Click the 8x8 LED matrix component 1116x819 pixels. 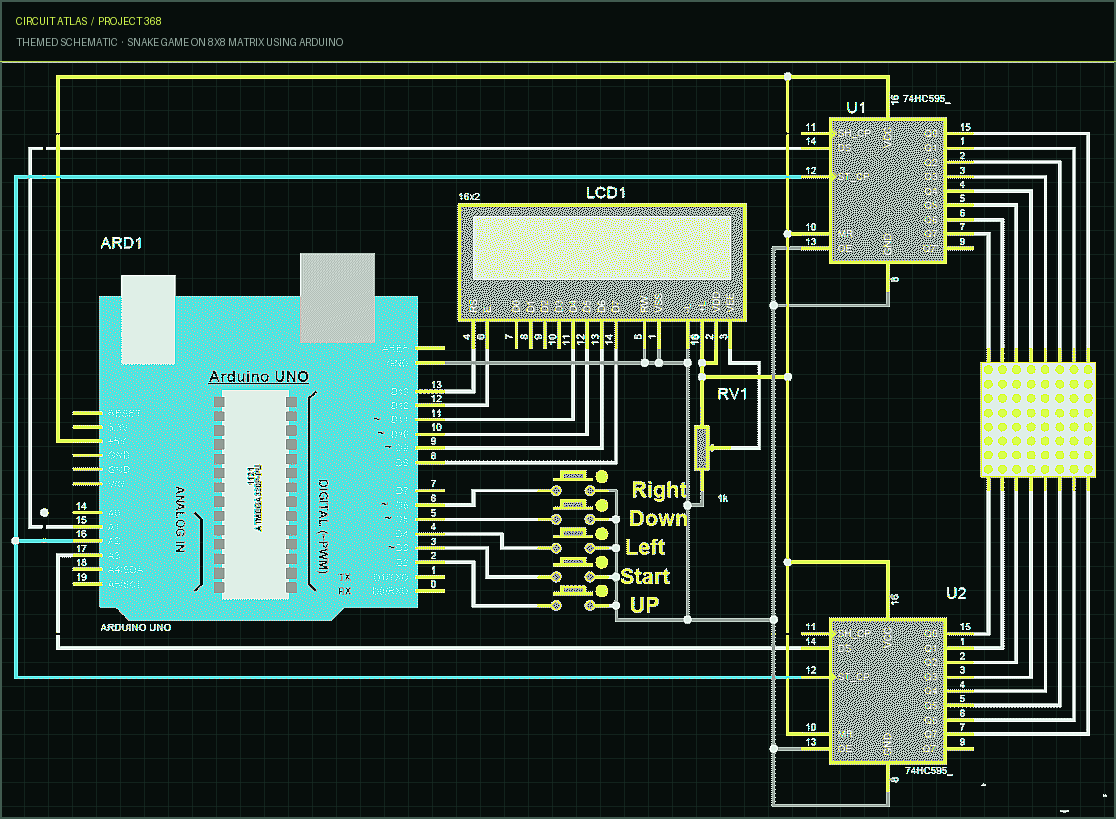pyautogui.click(x=1038, y=419)
